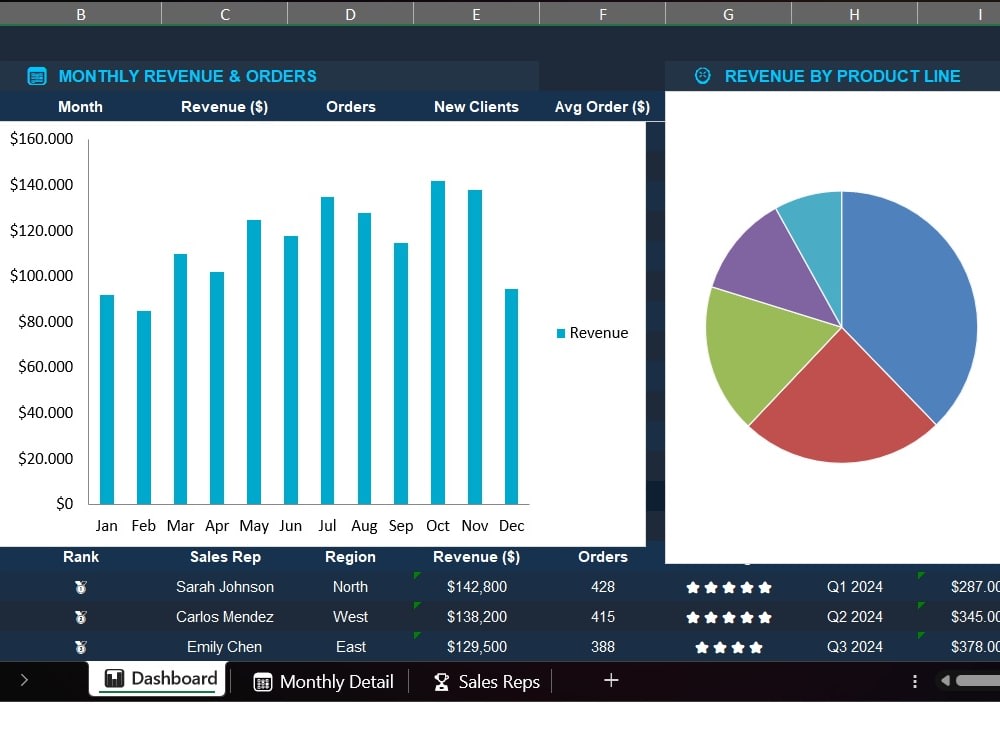Select the Jan bar in the chart
This screenshot has width=1000, height=750.
click(107, 399)
